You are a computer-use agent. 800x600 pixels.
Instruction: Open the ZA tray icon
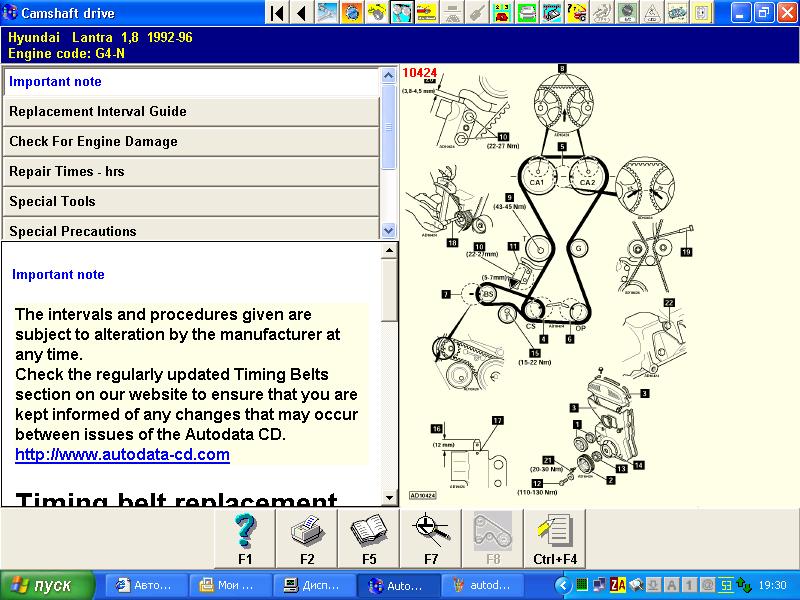(x=618, y=585)
